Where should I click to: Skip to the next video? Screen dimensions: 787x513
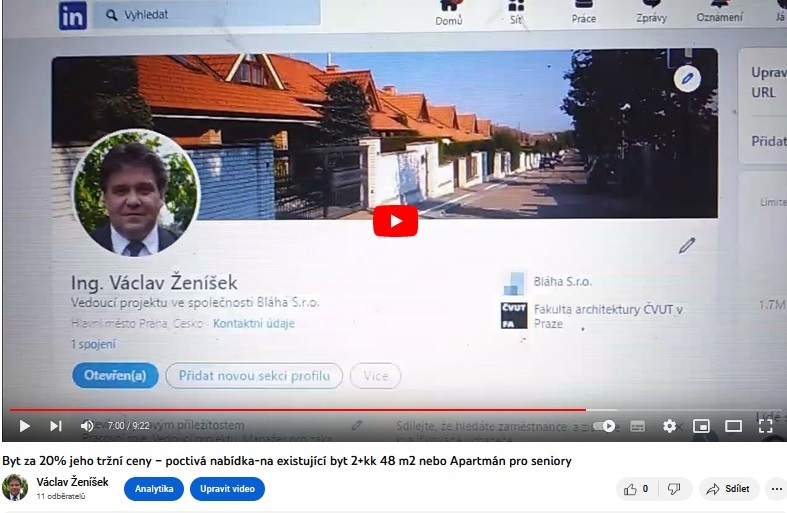click(x=56, y=426)
